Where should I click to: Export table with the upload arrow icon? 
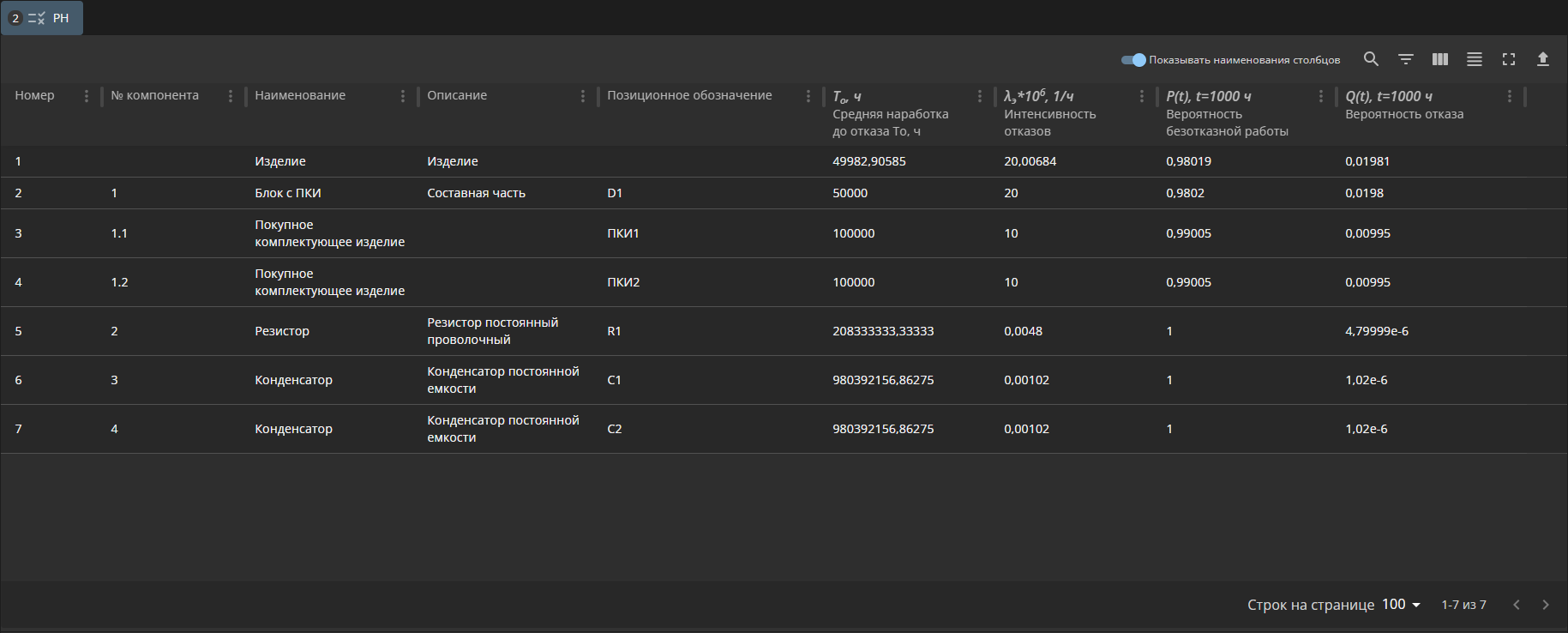[1543, 59]
